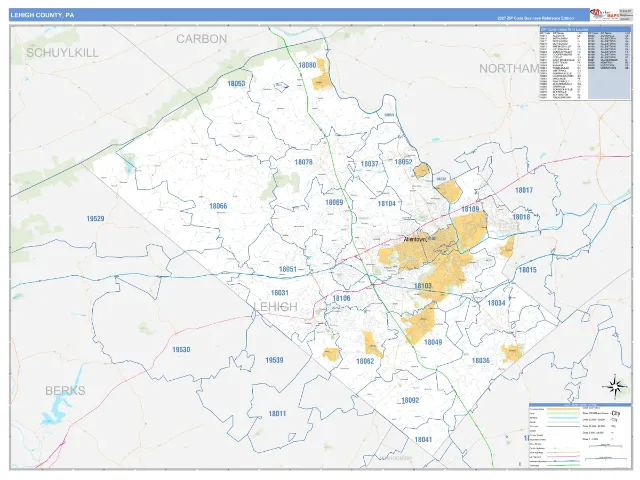Click ZIP code label 19529
Image resolution: width=640 pixels, height=480 pixels.
(x=95, y=219)
